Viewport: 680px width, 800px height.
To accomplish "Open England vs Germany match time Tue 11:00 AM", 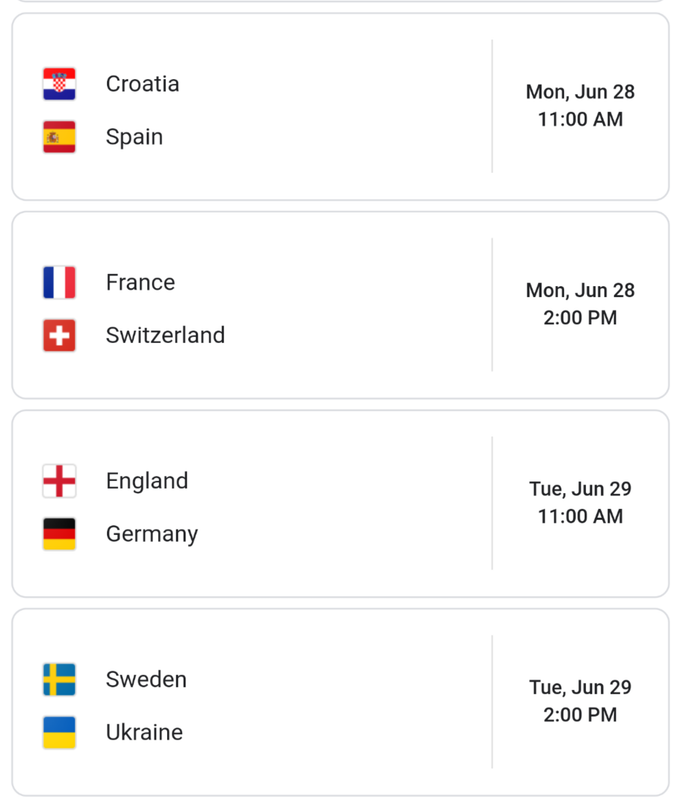I will [x=581, y=503].
